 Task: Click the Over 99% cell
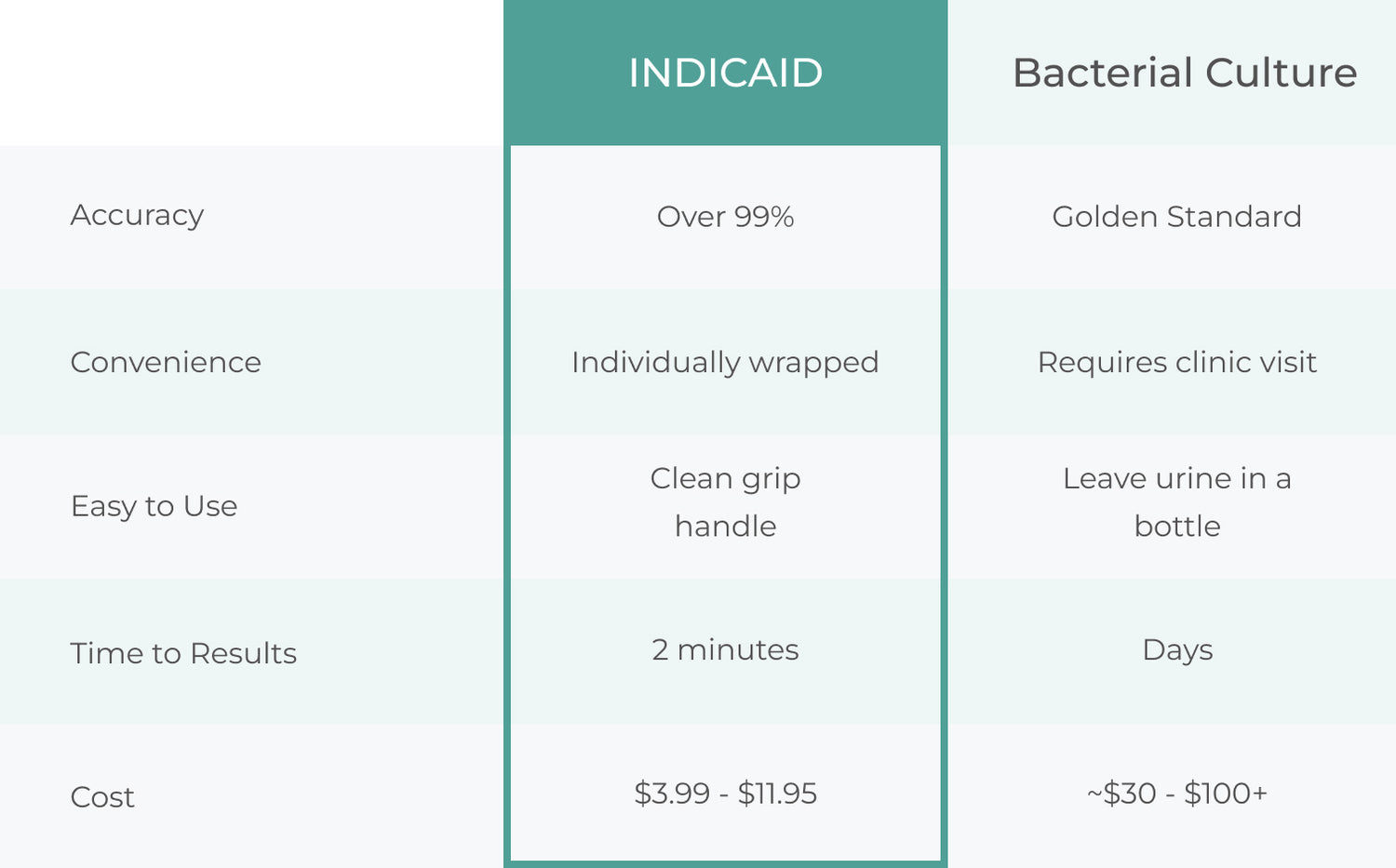(x=725, y=217)
